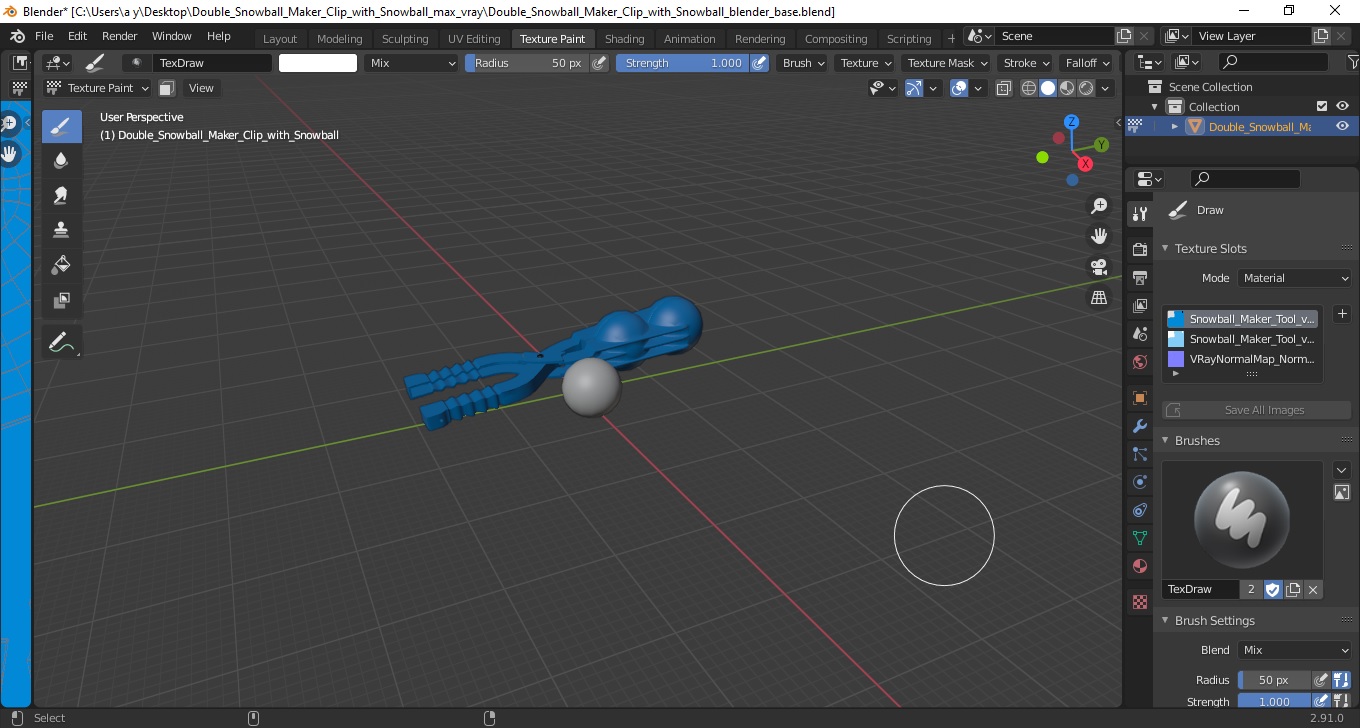Click the red X axis gizmo ball

click(1086, 164)
